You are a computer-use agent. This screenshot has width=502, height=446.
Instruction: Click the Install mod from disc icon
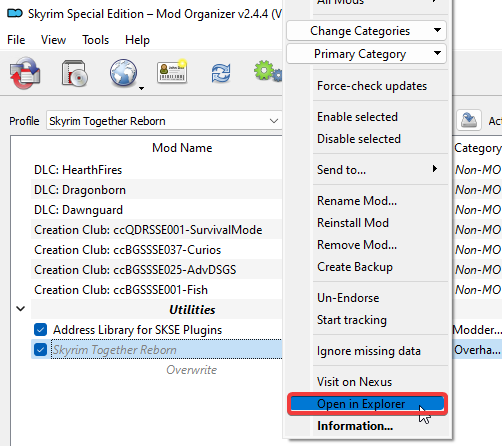click(x=75, y=73)
